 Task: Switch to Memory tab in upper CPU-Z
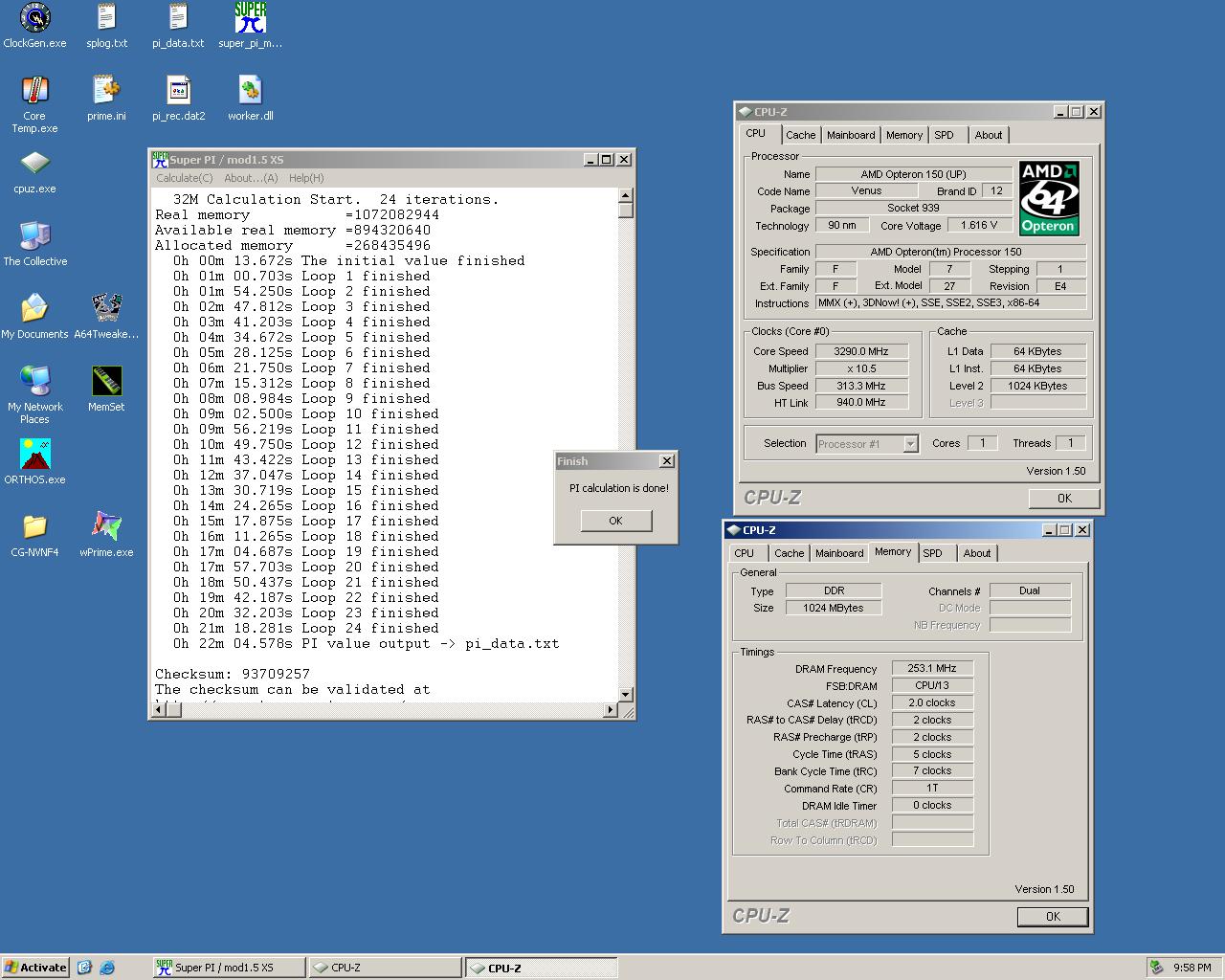tap(904, 135)
